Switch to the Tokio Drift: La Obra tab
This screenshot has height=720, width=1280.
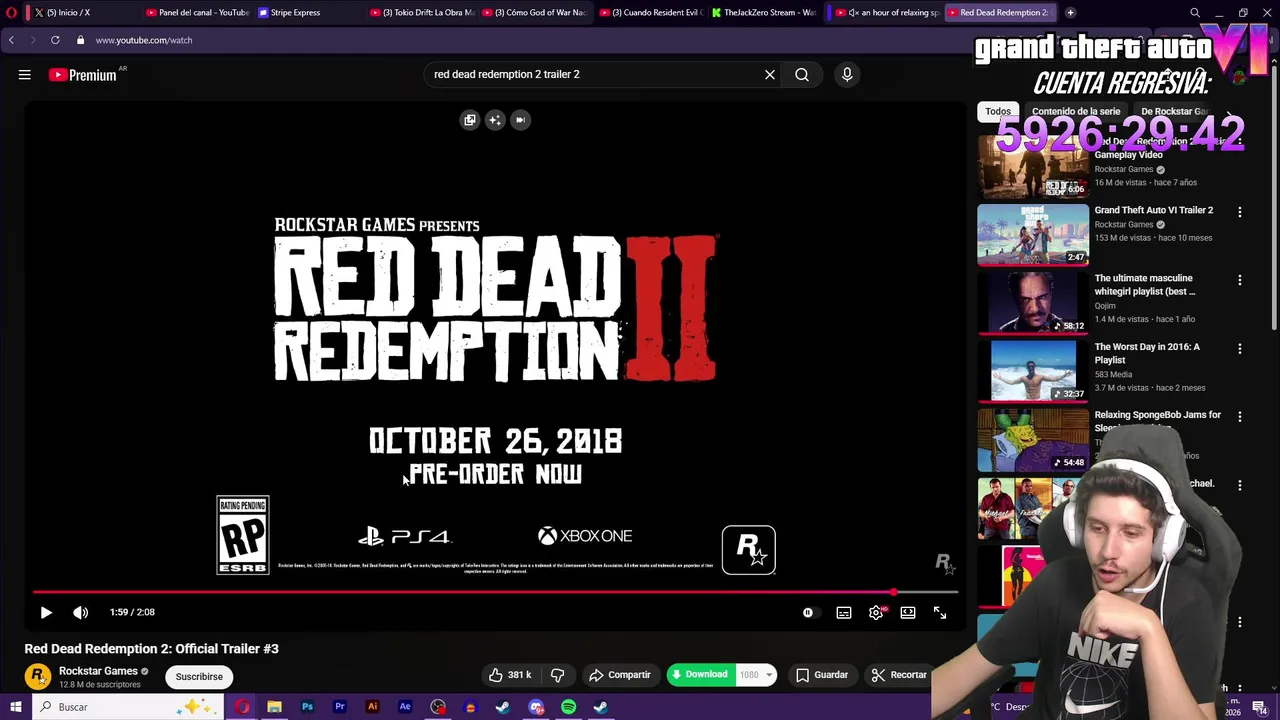[420, 13]
